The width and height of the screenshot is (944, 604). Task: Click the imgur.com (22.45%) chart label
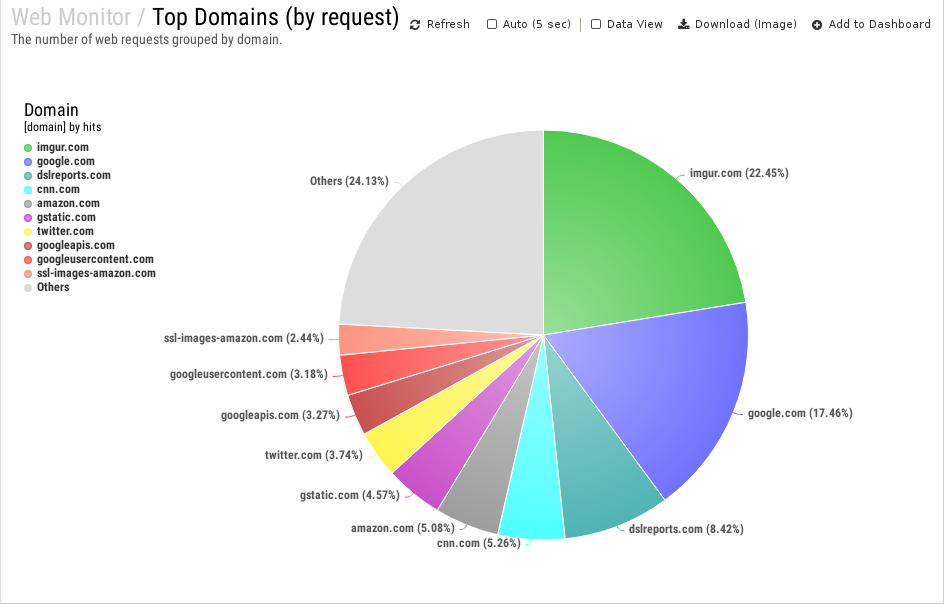739,173
